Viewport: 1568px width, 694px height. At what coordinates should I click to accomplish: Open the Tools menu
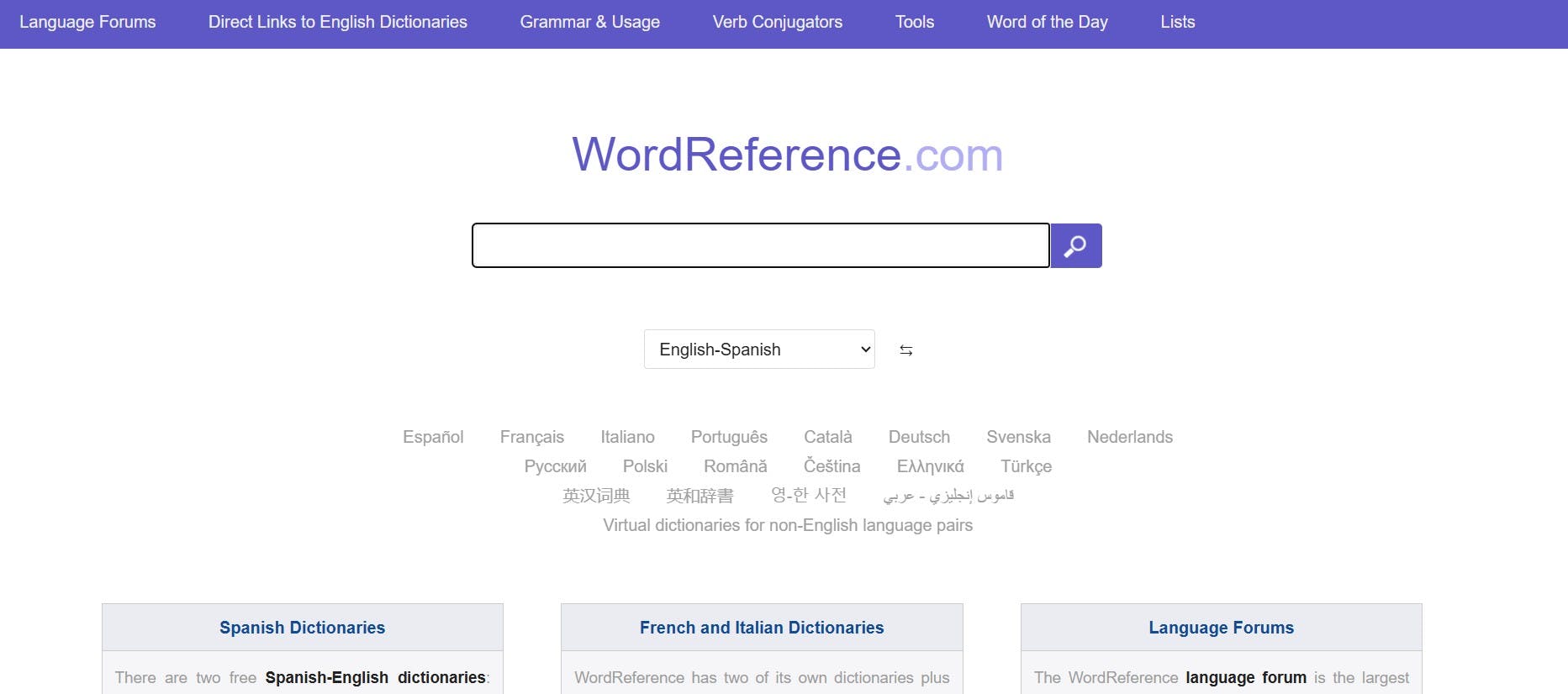coord(915,23)
